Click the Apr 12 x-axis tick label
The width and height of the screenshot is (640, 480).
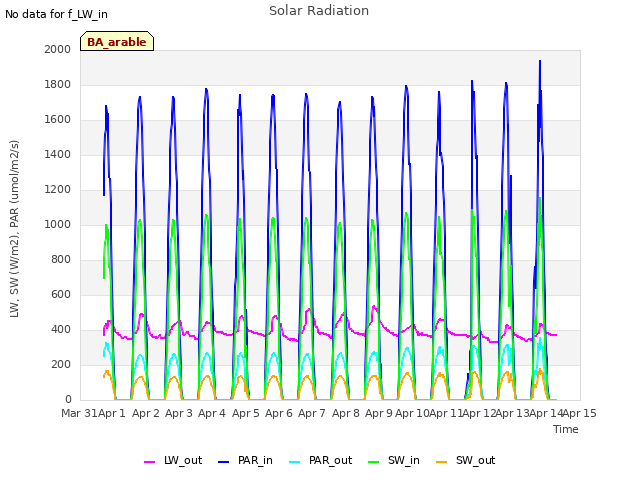pyautogui.click(x=479, y=413)
